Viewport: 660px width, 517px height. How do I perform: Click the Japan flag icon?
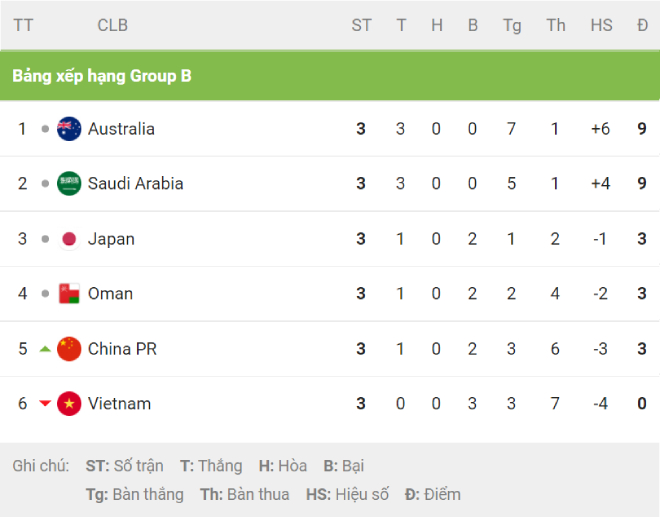pyautogui.click(x=69, y=239)
